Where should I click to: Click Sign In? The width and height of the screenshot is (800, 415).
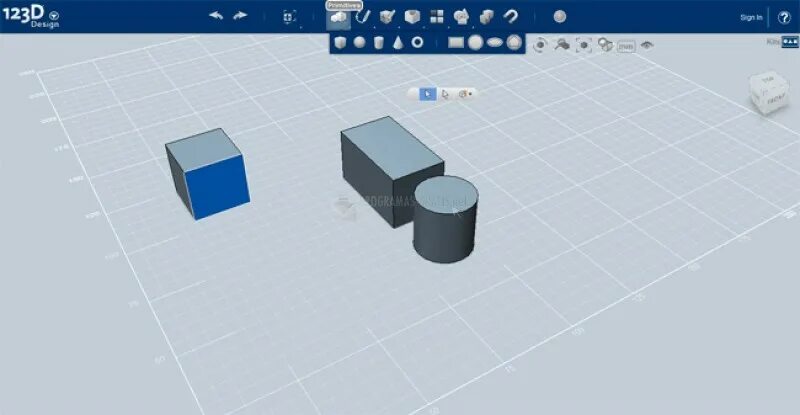tap(751, 17)
